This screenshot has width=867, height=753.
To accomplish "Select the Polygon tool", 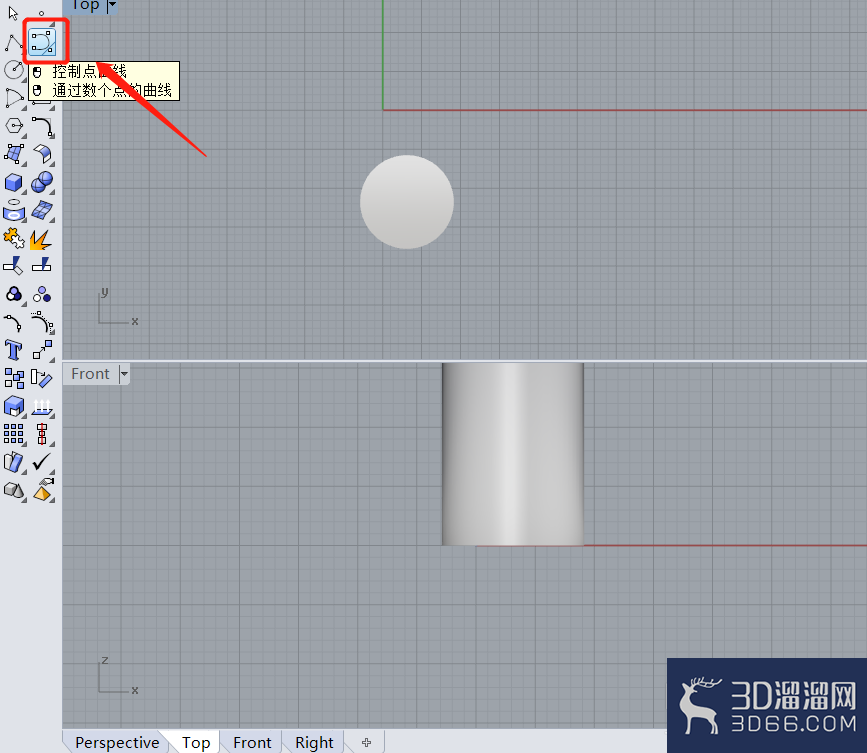I will coord(13,126).
